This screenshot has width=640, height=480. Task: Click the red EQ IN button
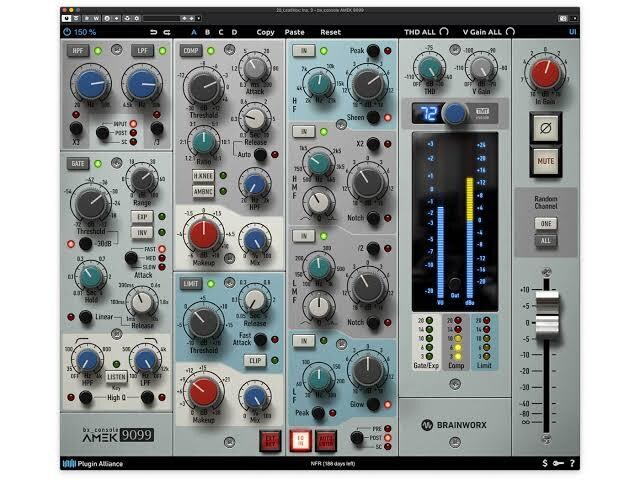pos(300,440)
